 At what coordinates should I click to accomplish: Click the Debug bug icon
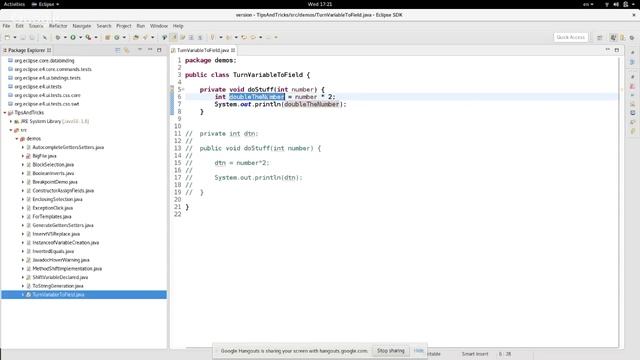(58, 37)
